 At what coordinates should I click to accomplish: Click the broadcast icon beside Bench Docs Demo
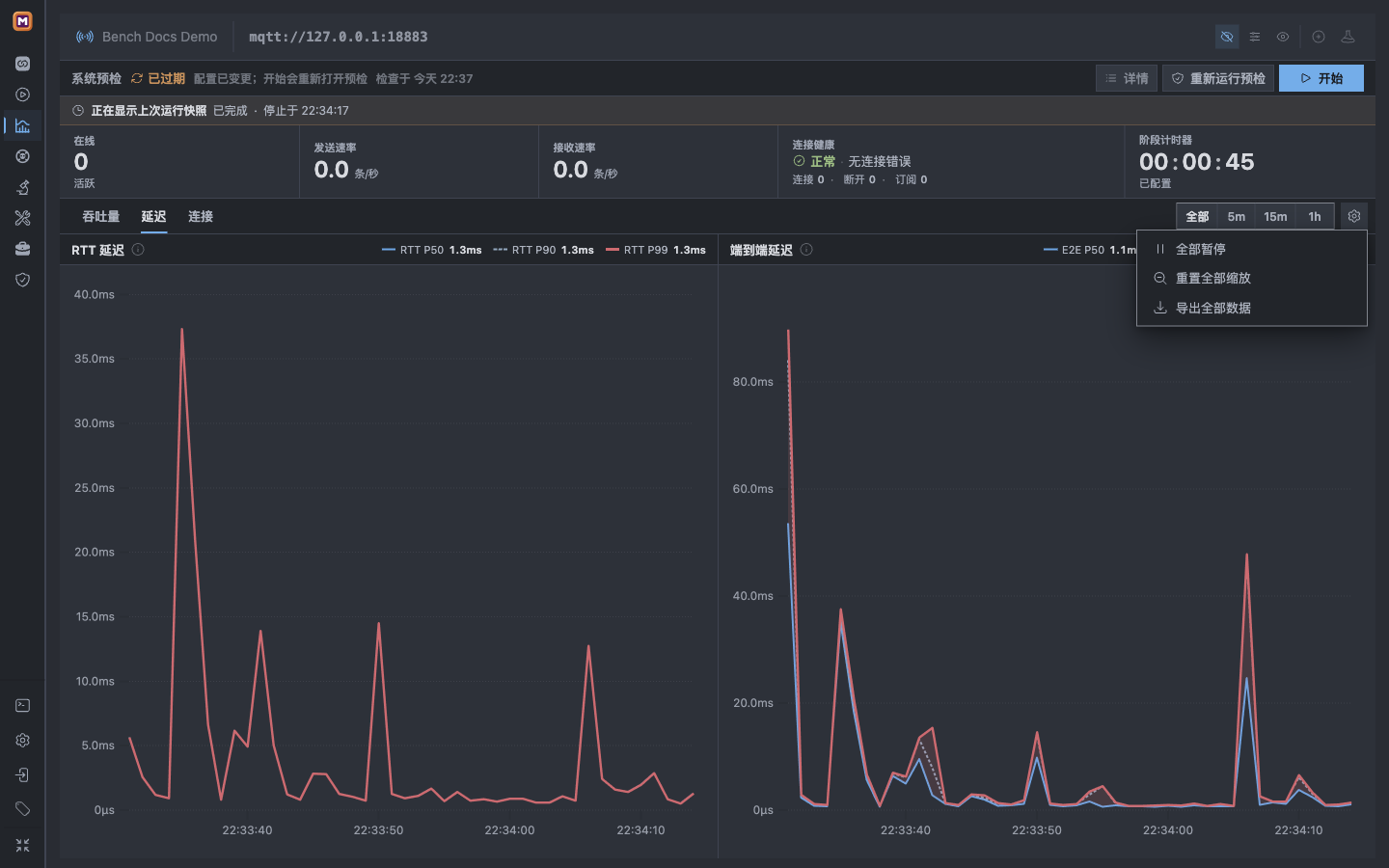click(x=85, y=37)
